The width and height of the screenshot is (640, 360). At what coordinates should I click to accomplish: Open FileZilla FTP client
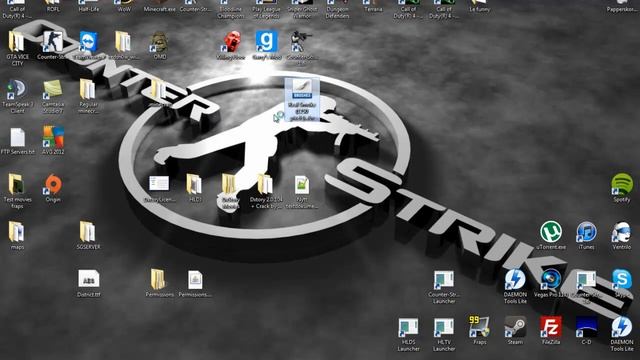551,327
